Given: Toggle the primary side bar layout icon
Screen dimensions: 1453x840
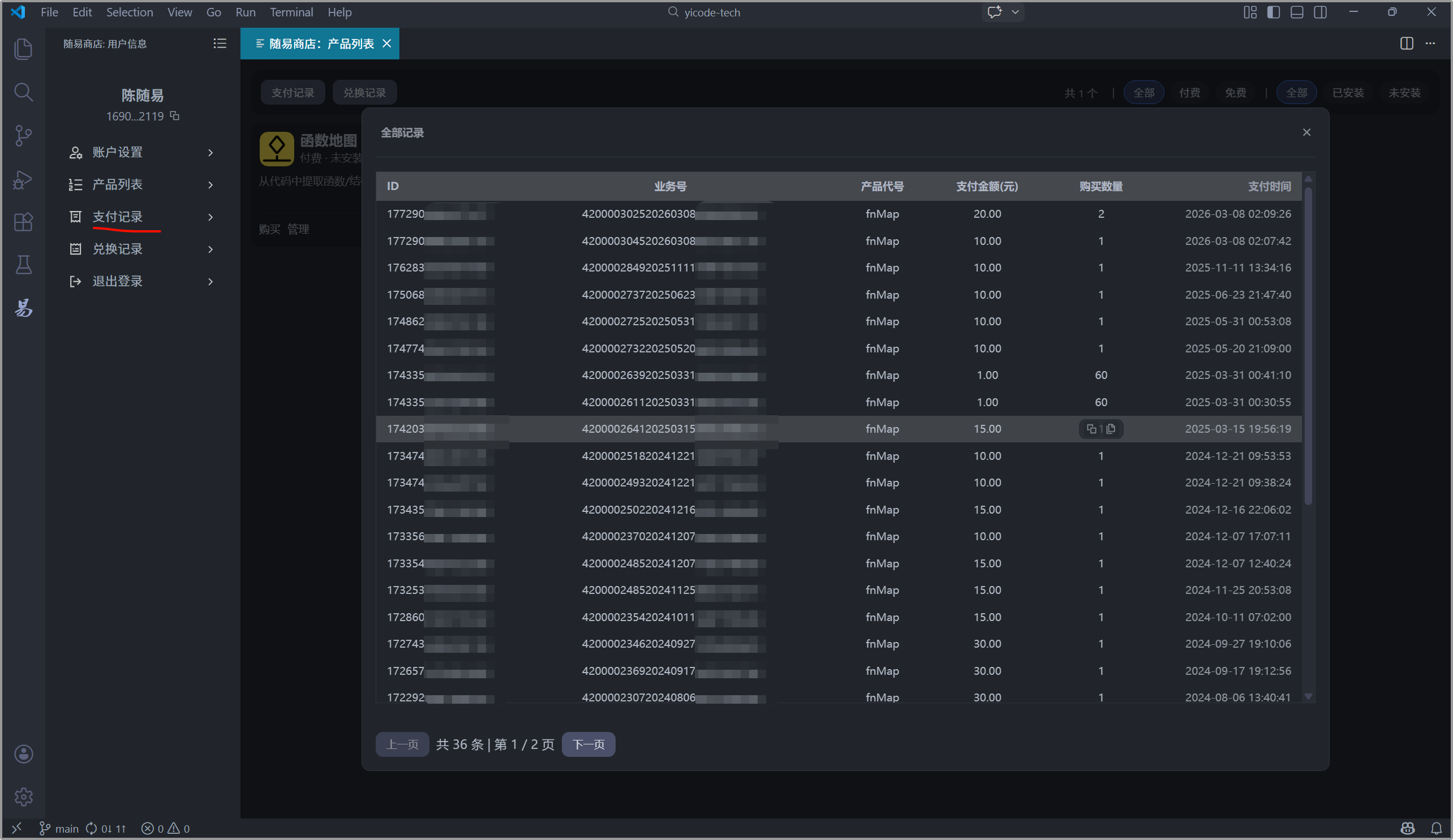Looking at the screenshot, I should point(1273,12).
